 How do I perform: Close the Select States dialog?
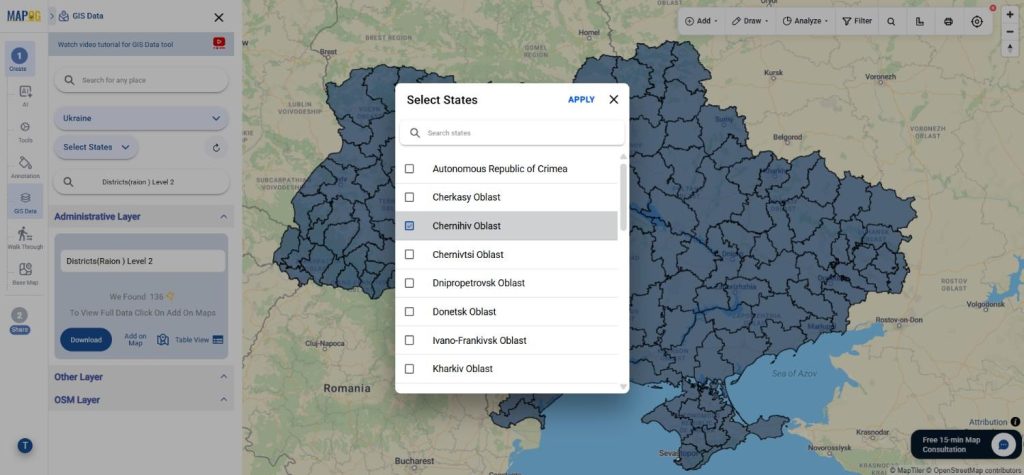pyautogui.click(x=614, y=99)
